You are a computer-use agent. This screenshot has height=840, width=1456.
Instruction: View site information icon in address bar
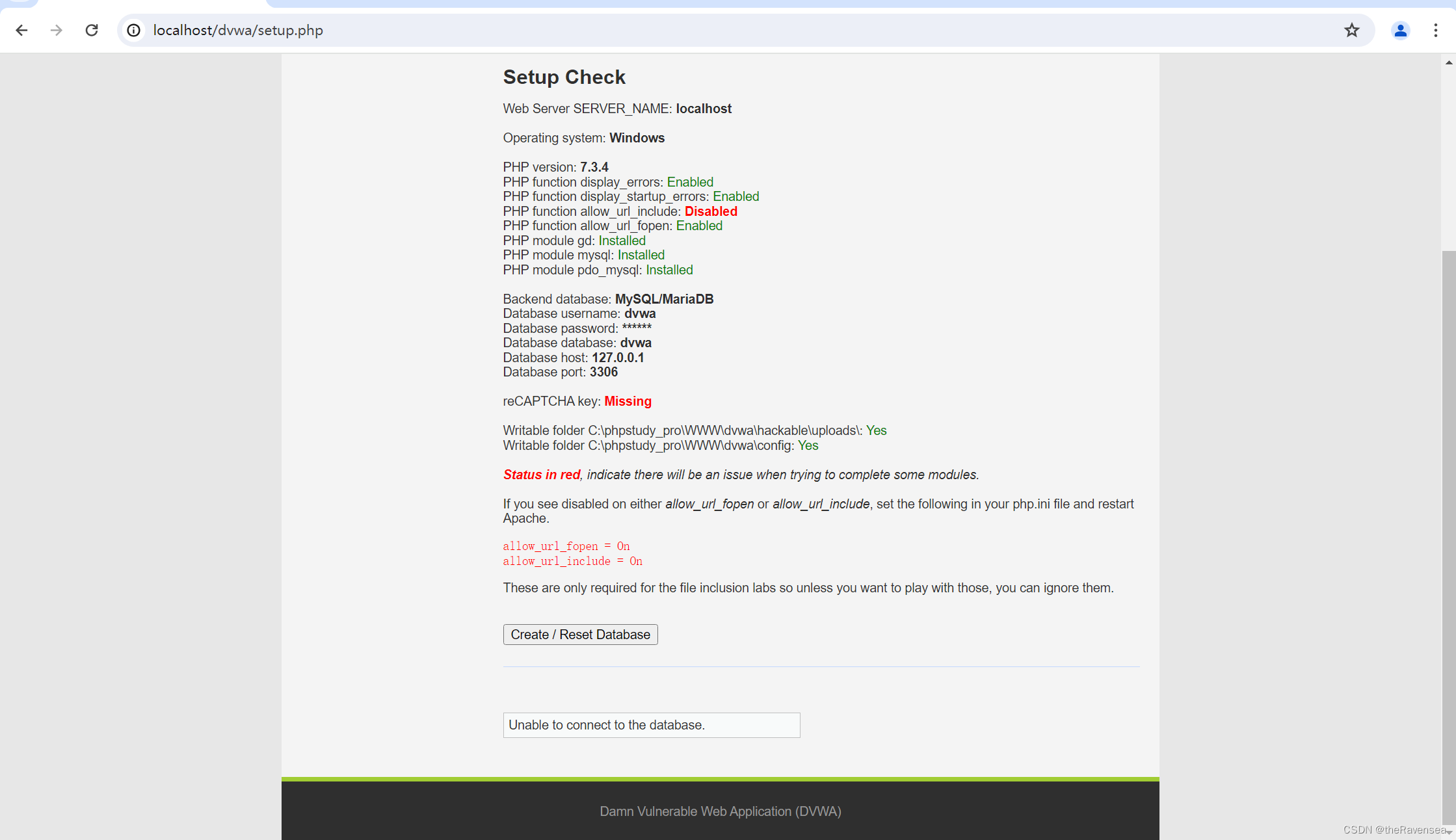133,30
